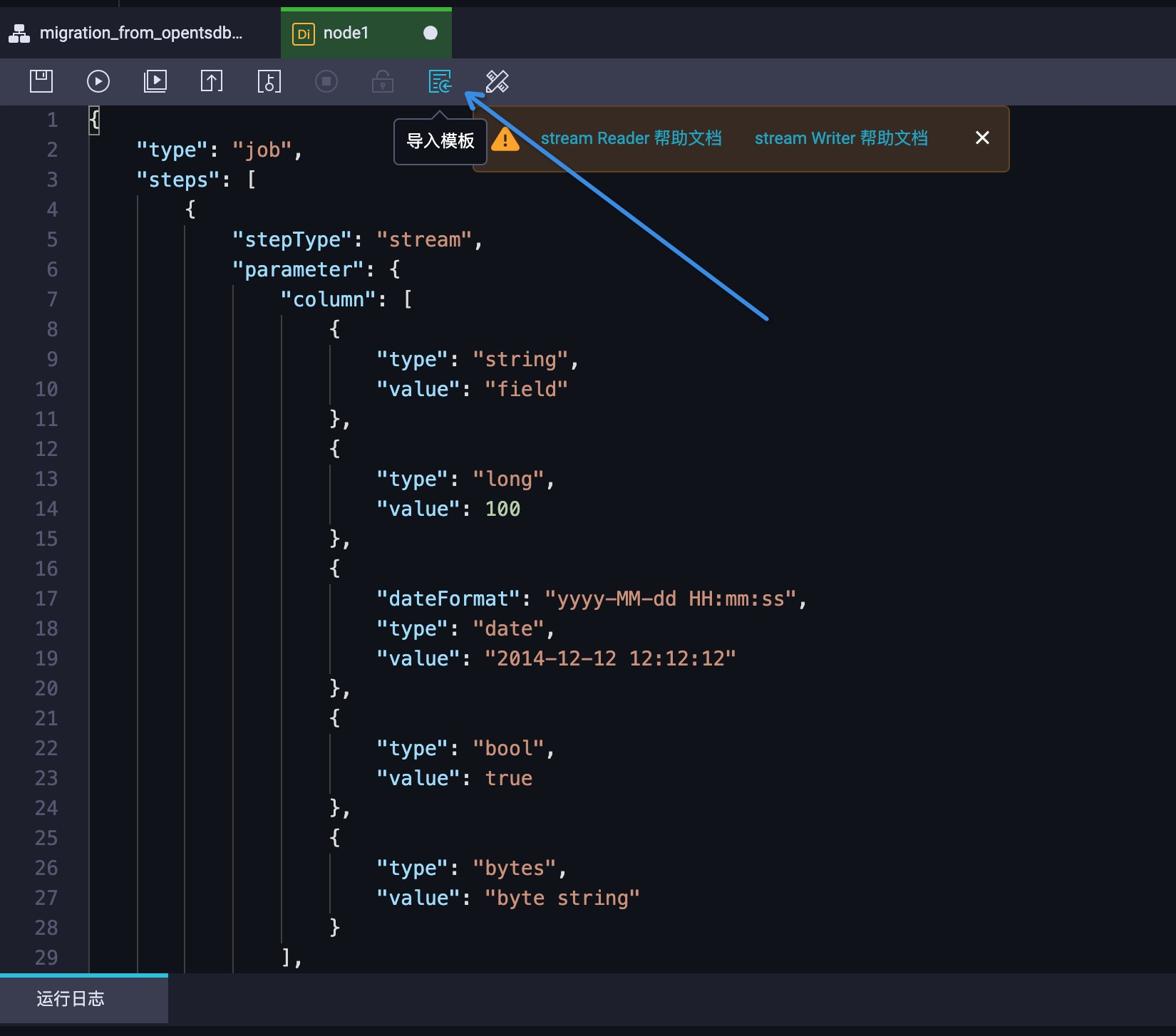Click "steps" key on line 3

pos(178,180)
